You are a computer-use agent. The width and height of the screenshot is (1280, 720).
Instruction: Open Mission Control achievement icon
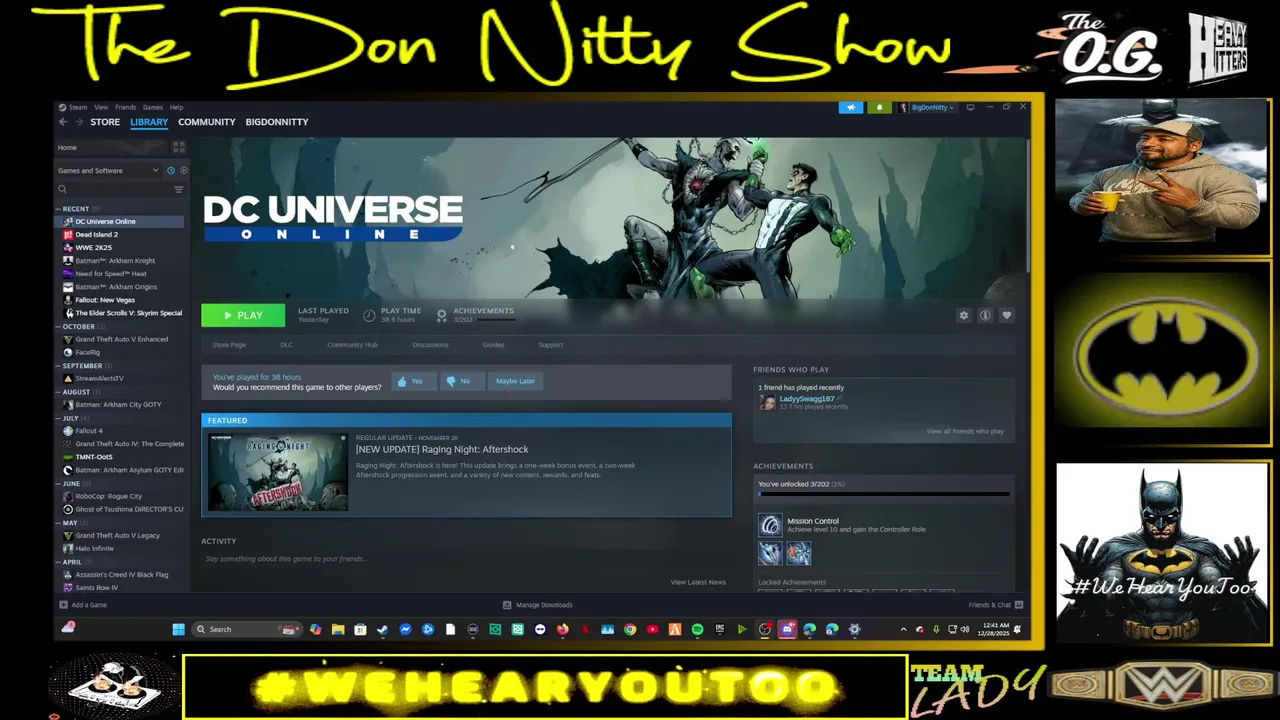pyautogui.click(x=770, y=525)
